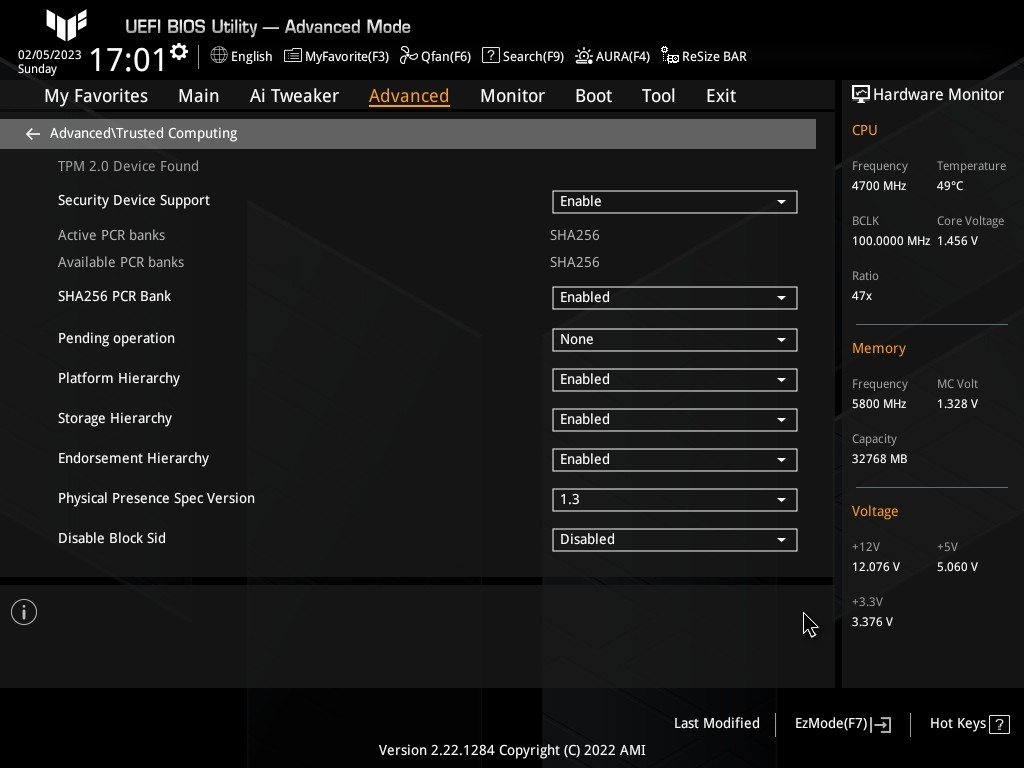Click the Last Modified button

pos(716,723)
